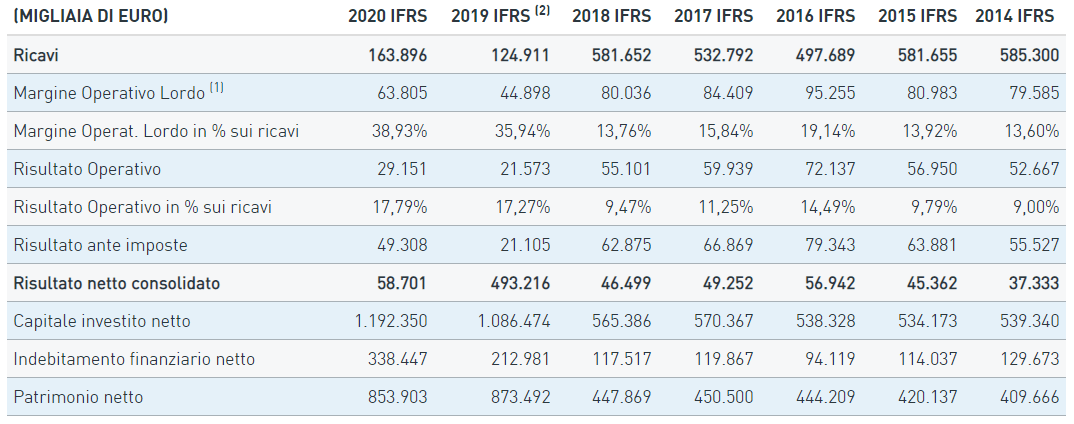Click the "Risultato netto consolidato" row label
The image size is (1074, 424).
(116, 283)
